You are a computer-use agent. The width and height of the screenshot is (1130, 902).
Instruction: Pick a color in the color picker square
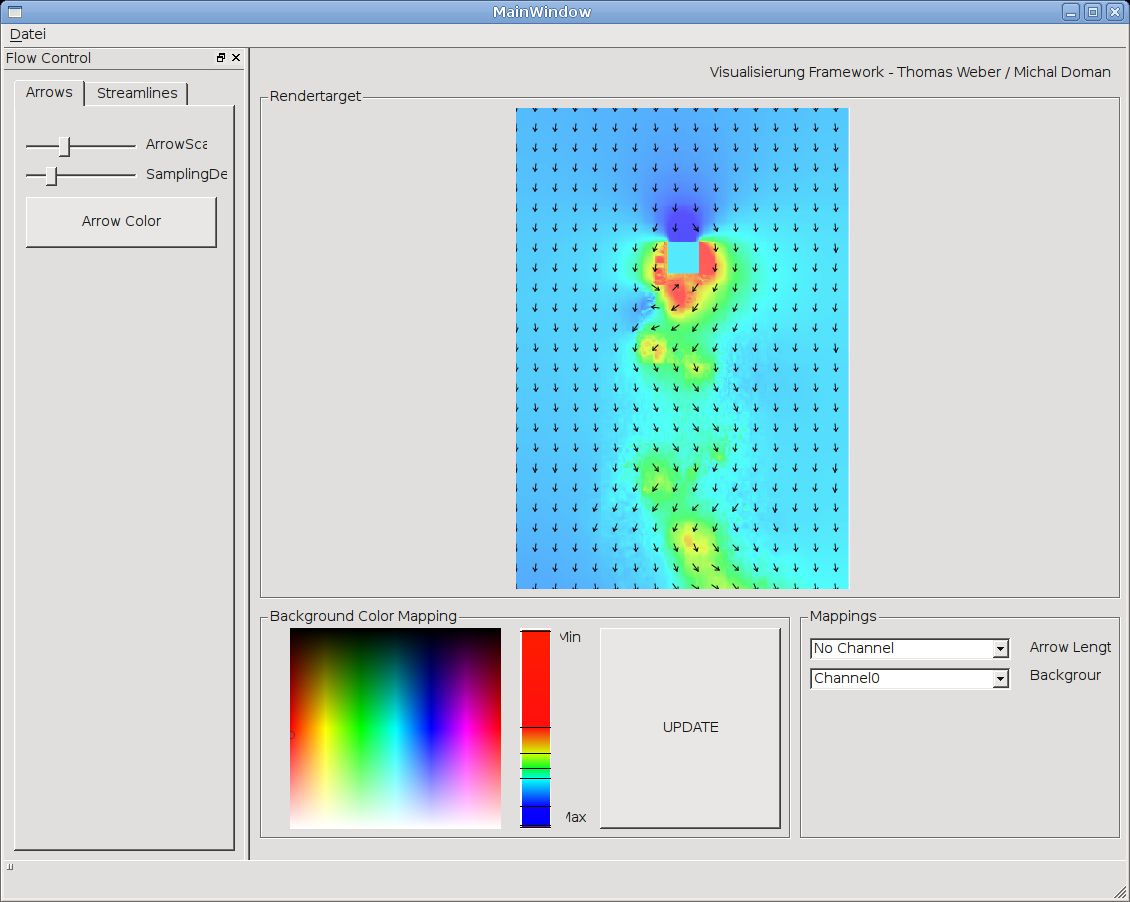(x=395, y=728)
